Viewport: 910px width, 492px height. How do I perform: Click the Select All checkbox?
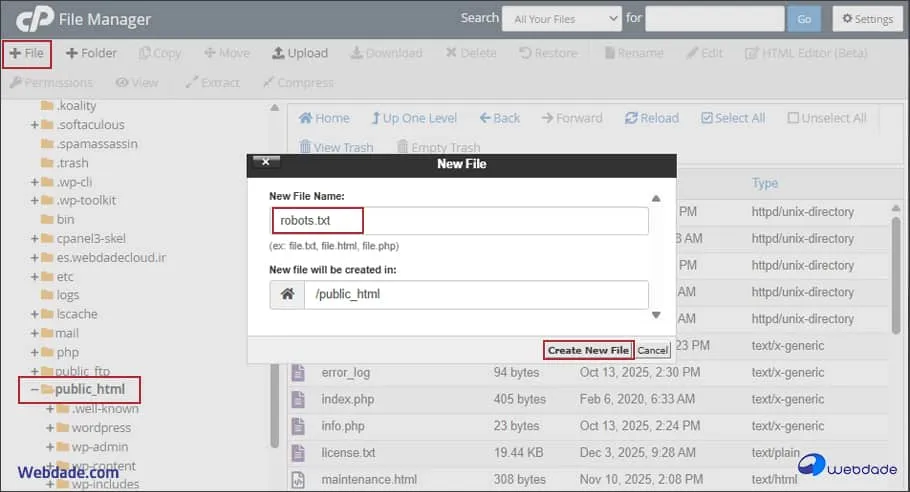point(708,118)
